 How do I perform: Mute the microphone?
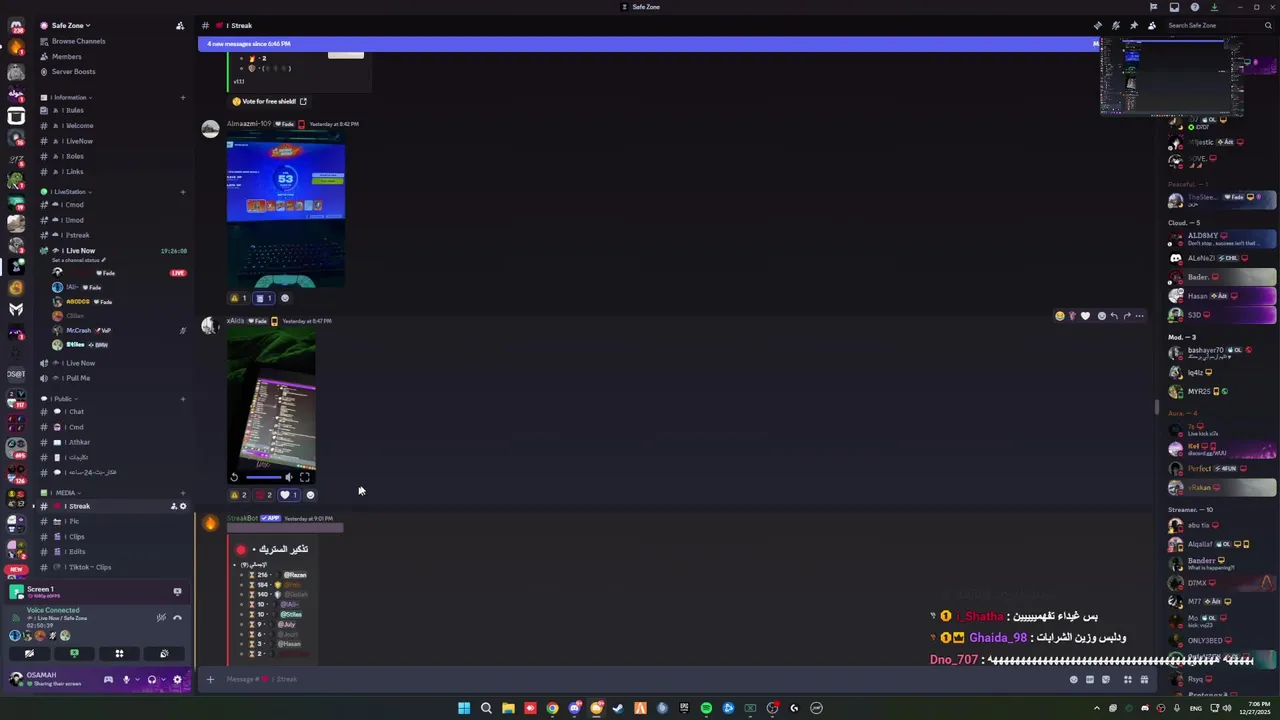tap(126, 680)
